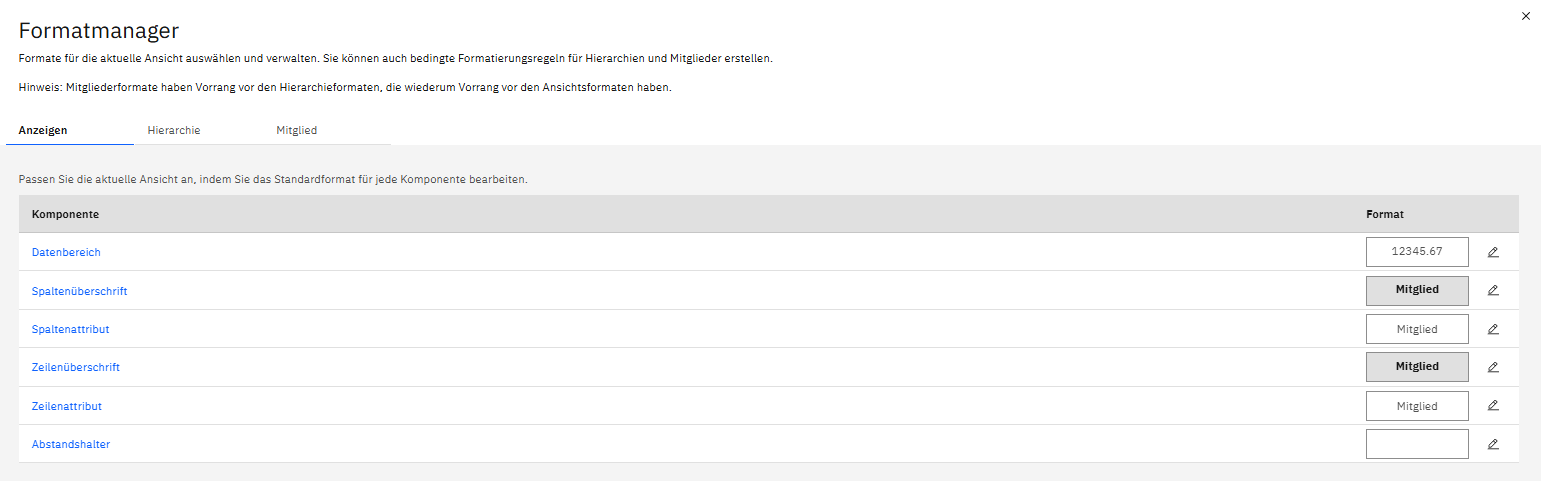Click edit pencil for Zeilenüberschrift
Viewport: 1541px width, 481px height.
1493,367
